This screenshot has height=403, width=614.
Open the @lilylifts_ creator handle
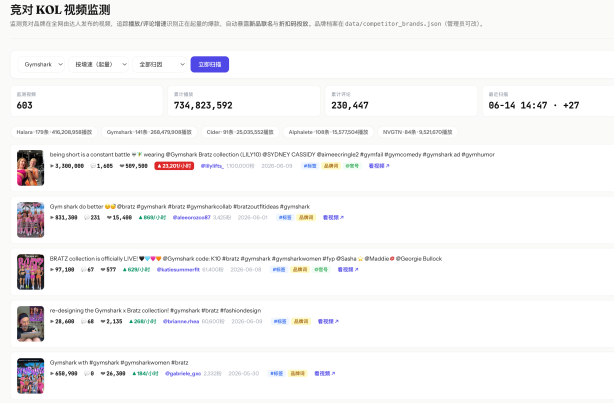tap(212, 166)
